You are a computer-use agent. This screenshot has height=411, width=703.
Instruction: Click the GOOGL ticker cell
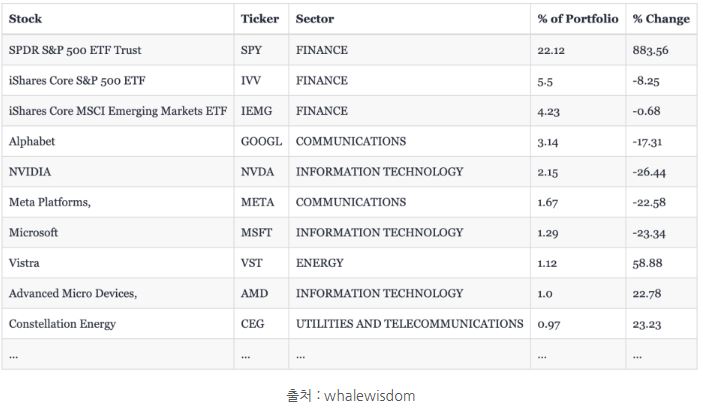point(261,141)
